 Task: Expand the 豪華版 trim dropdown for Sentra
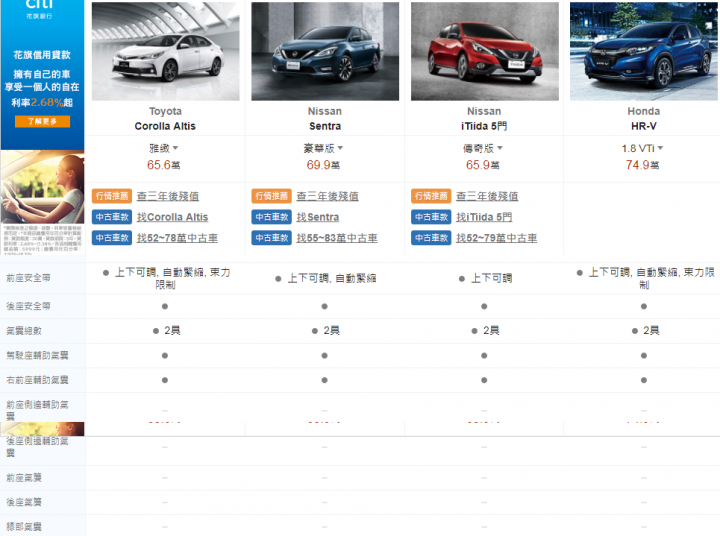[x=323, y=148]
